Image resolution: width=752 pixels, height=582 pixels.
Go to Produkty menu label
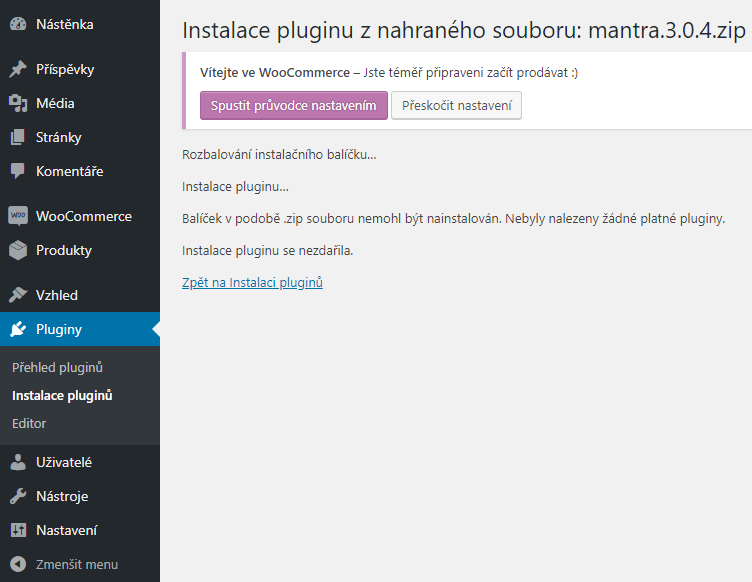click(64, 250)
